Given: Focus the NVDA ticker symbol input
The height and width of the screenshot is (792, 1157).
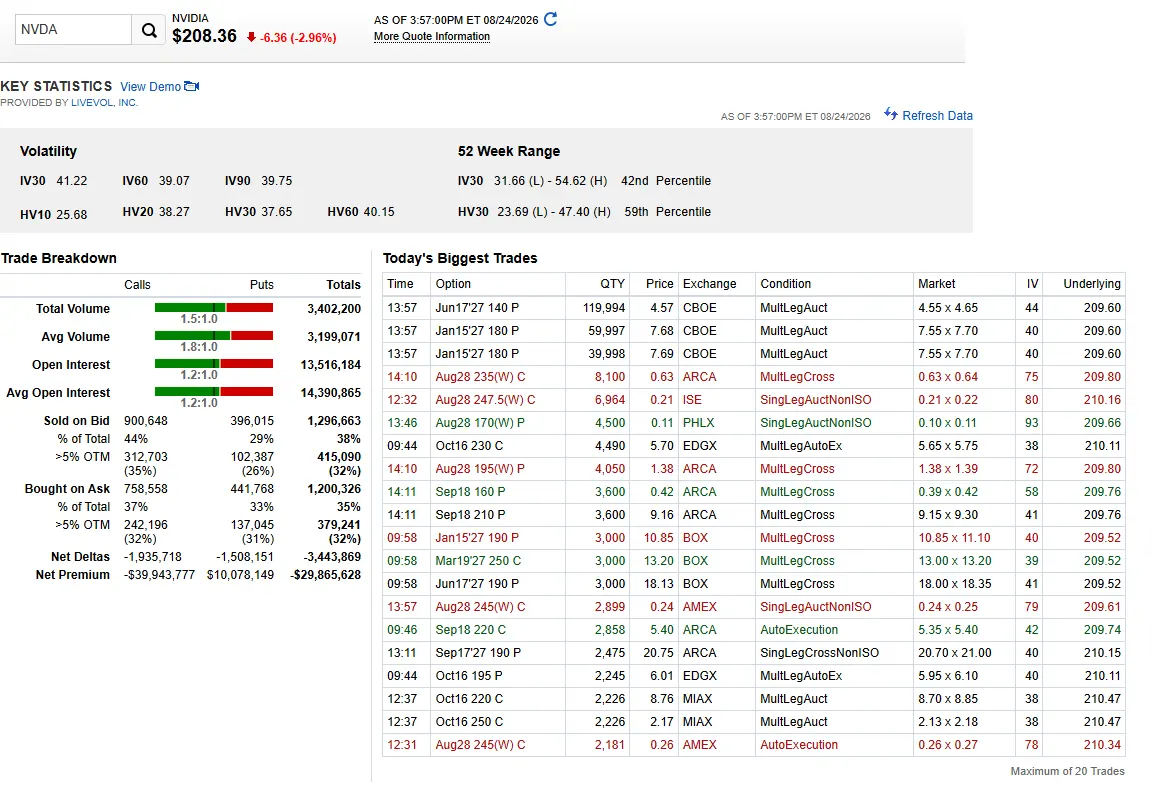Looking at the screenshot, I should coord(73,30).
